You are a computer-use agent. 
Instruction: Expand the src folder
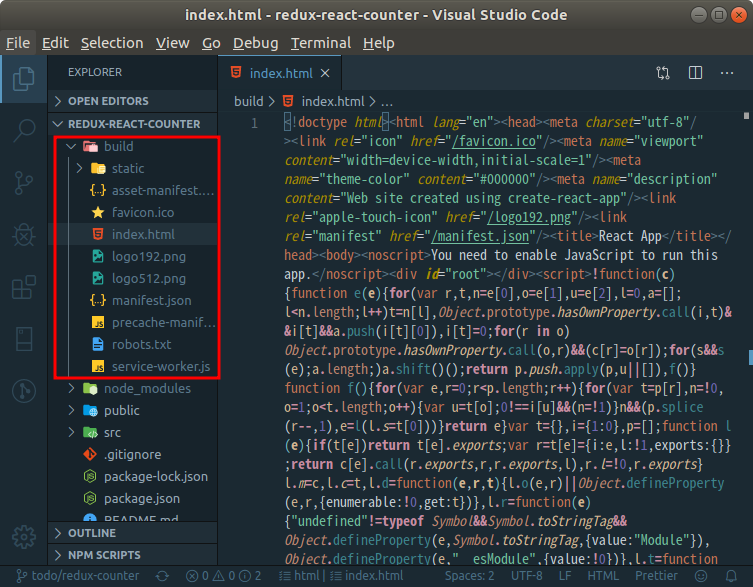[x=133, y=433]
